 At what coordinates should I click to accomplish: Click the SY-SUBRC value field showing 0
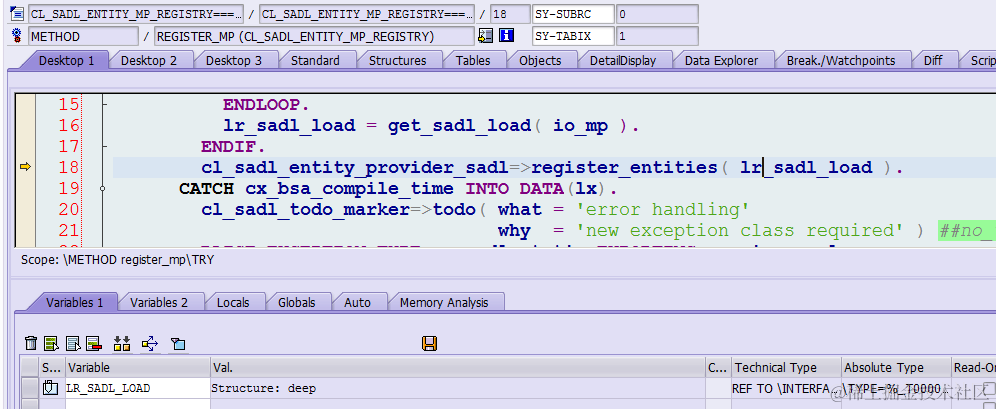pos(657,13)
